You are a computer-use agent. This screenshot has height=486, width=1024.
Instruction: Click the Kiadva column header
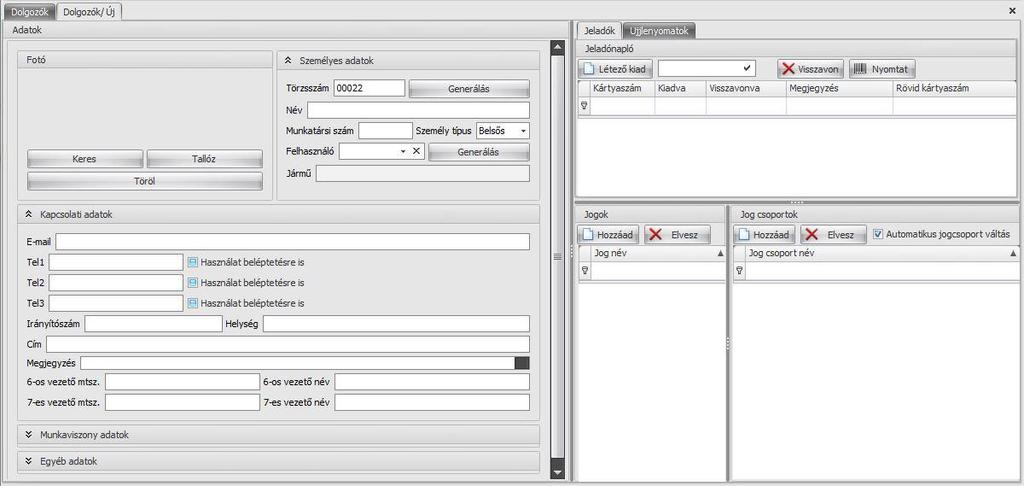(x=680, y=88)
